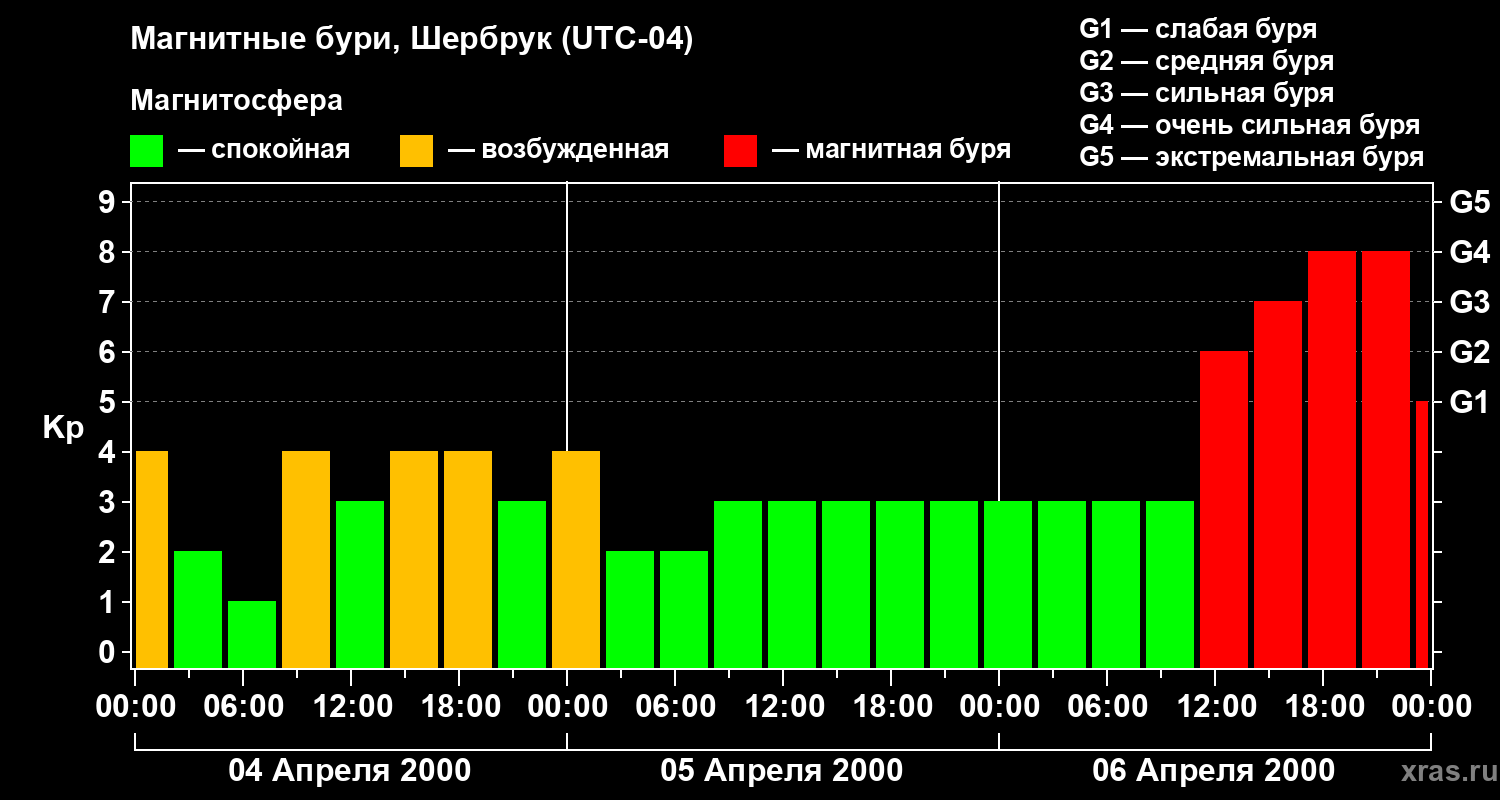Click 'G3 — сильная буря' legend line
1500x800 pixels.
pyautogui.click(x=1207, y=93)
